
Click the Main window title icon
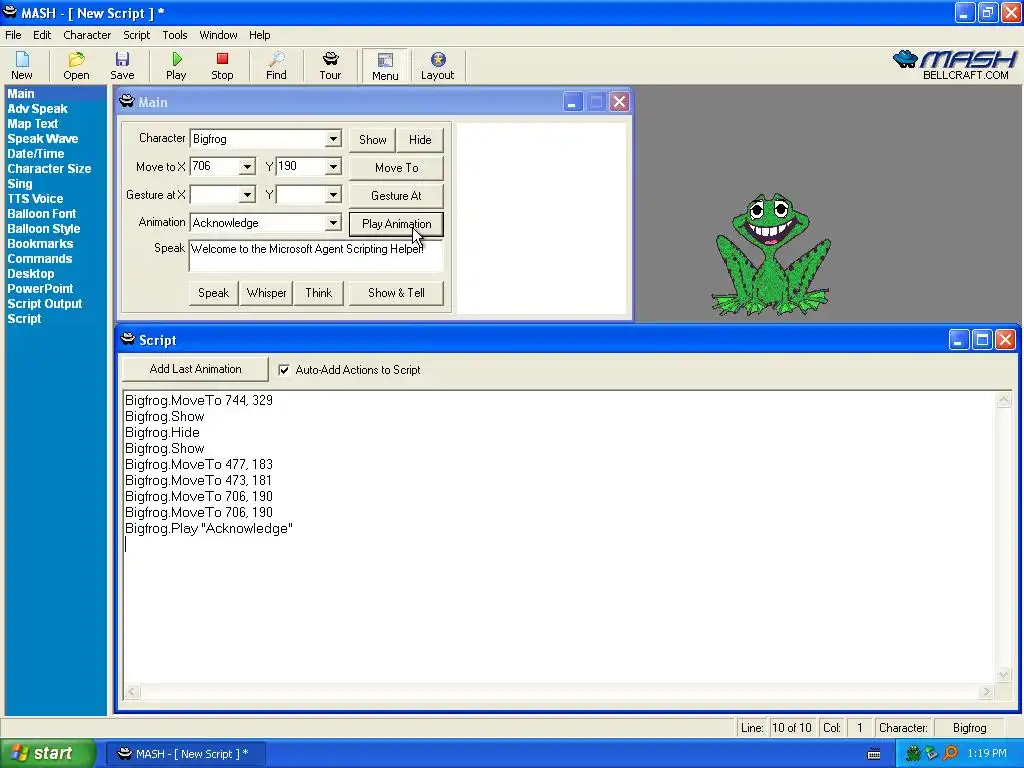(127, 101)
